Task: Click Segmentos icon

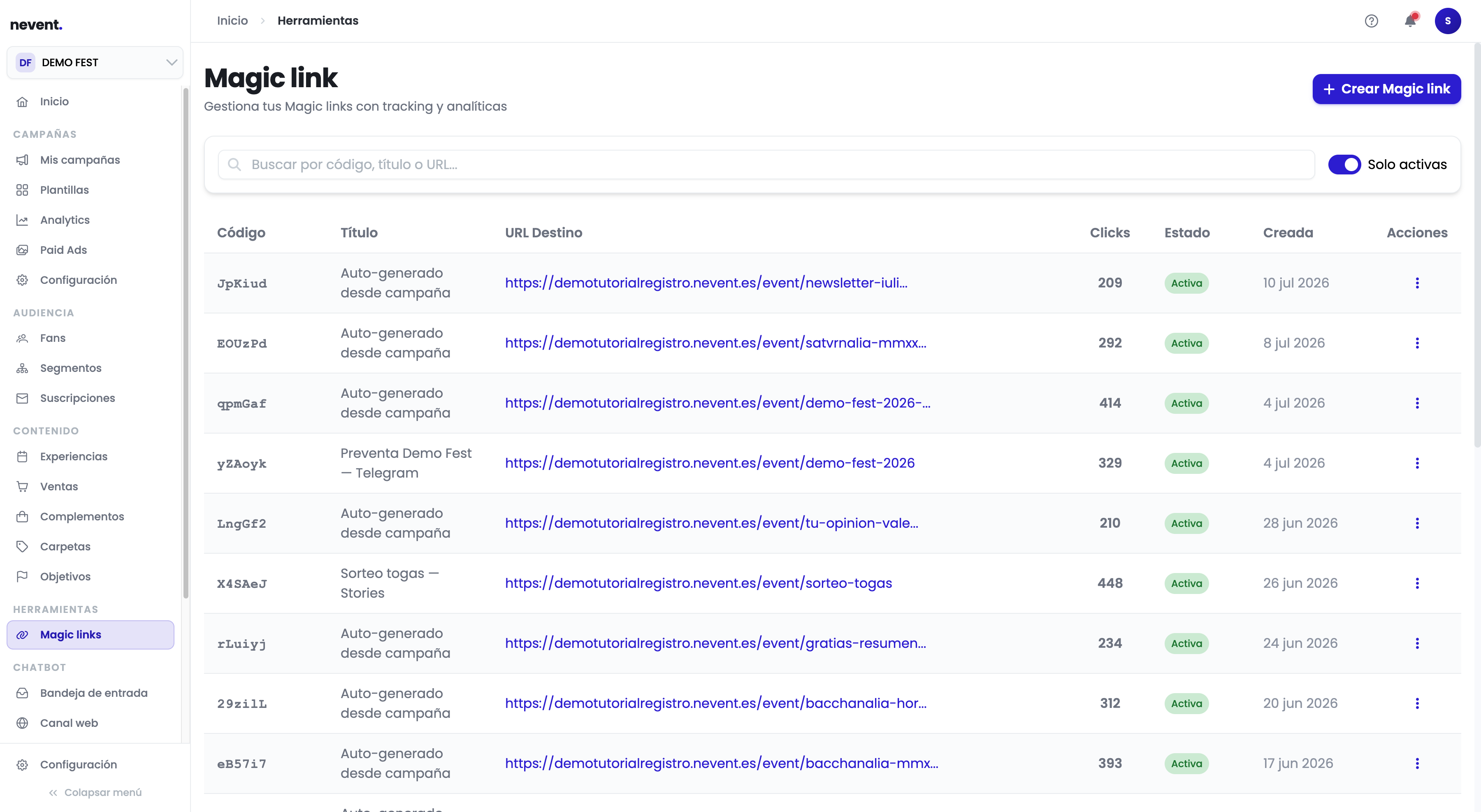Action: click(x=23, y=368)
